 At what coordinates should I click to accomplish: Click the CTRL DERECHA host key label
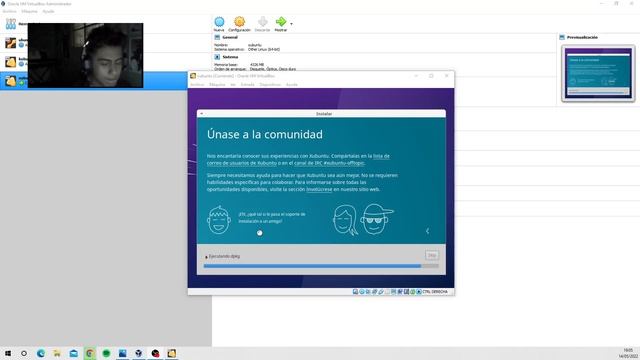point(435,292)
